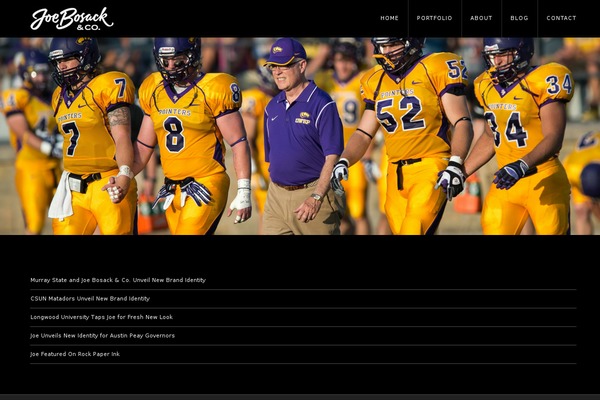
Task: Read the Murray State brand identity article
Action: [118, 280]
